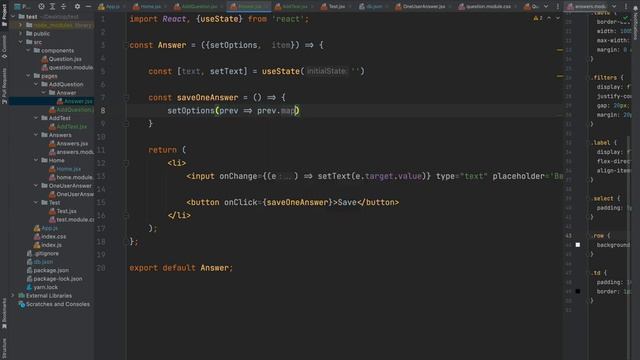The width and height of the screenshot is (640, 360).
Task: Collapse the components folder
Action: pos(28,51)
